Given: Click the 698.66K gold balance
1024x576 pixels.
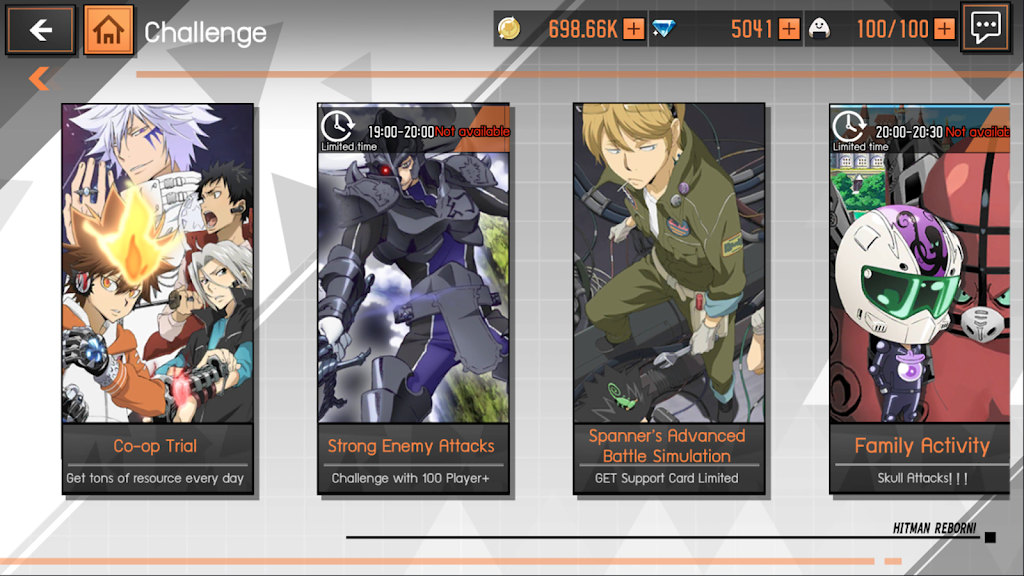Looking at the screenshot, I should [583, 29].
